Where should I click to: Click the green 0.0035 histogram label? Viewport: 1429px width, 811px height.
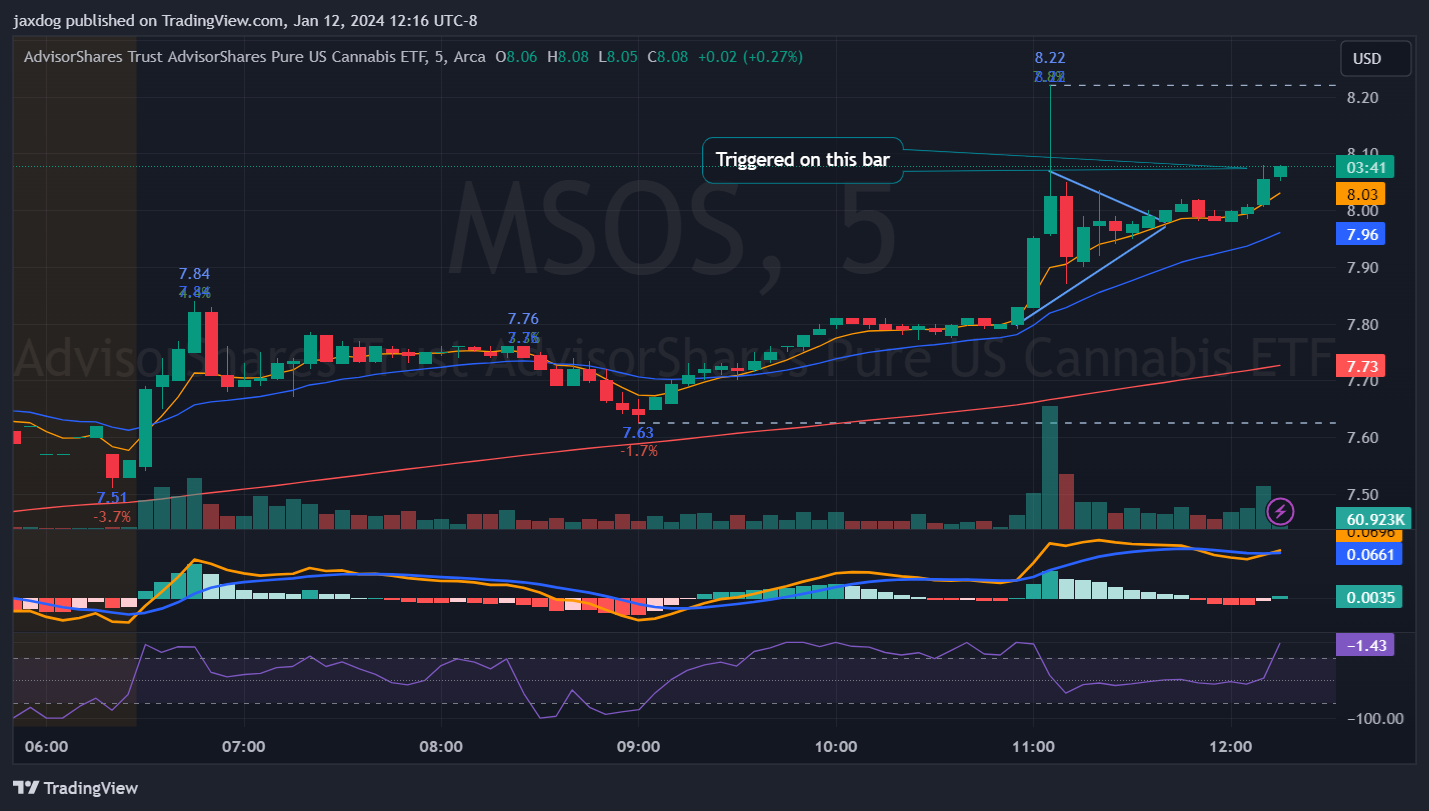(1368, 597)
